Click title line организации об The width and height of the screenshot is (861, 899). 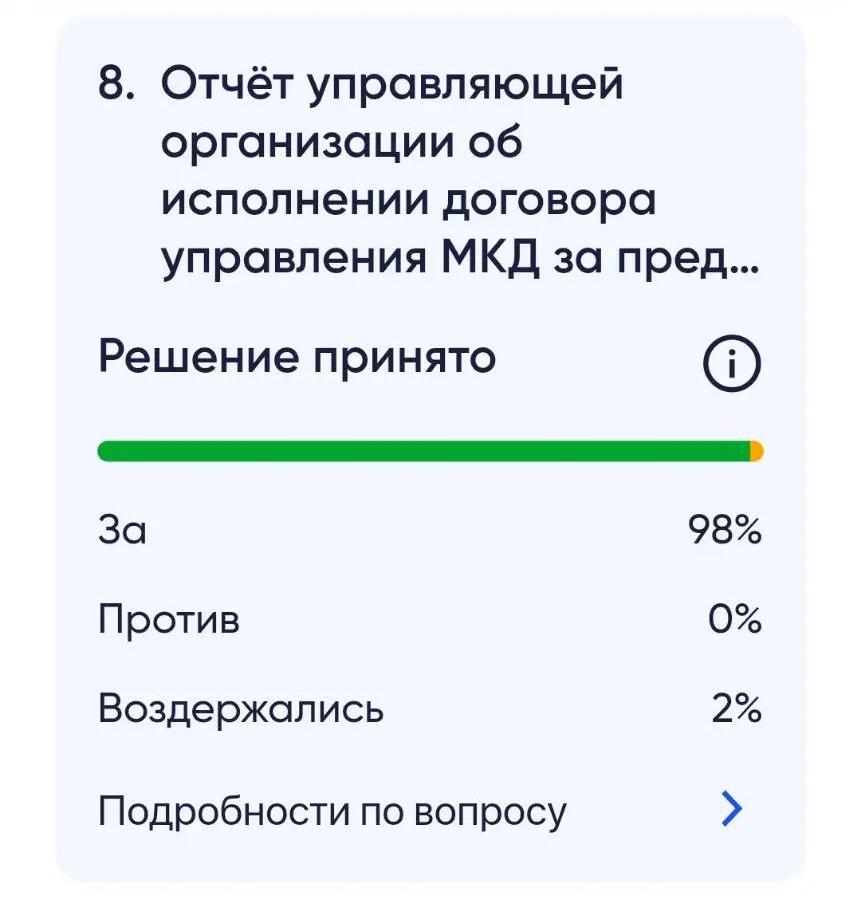point(341,143)
